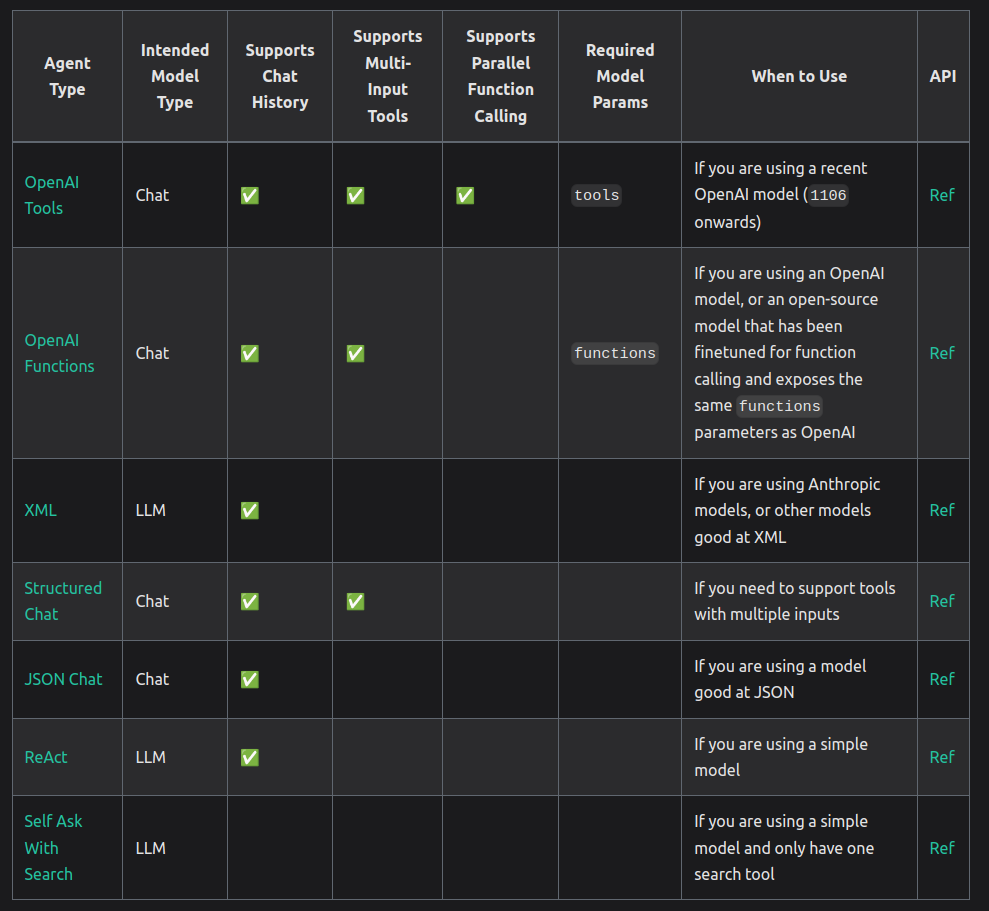Click the 'Supports Chat History' header

(x=279, y=76)
